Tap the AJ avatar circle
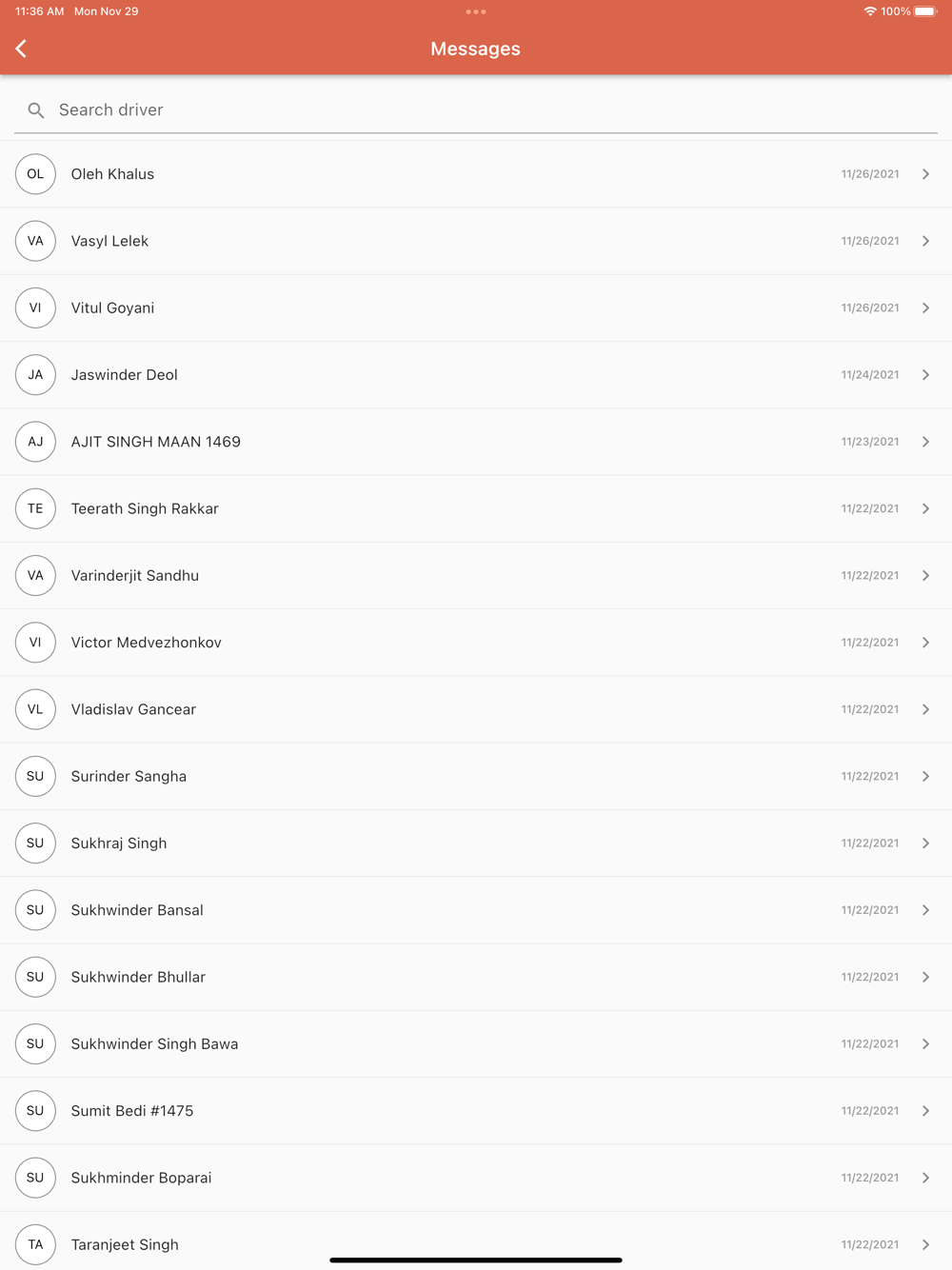Image resolution: width=952 pixels, height=1270 pixels. point(35,442)
